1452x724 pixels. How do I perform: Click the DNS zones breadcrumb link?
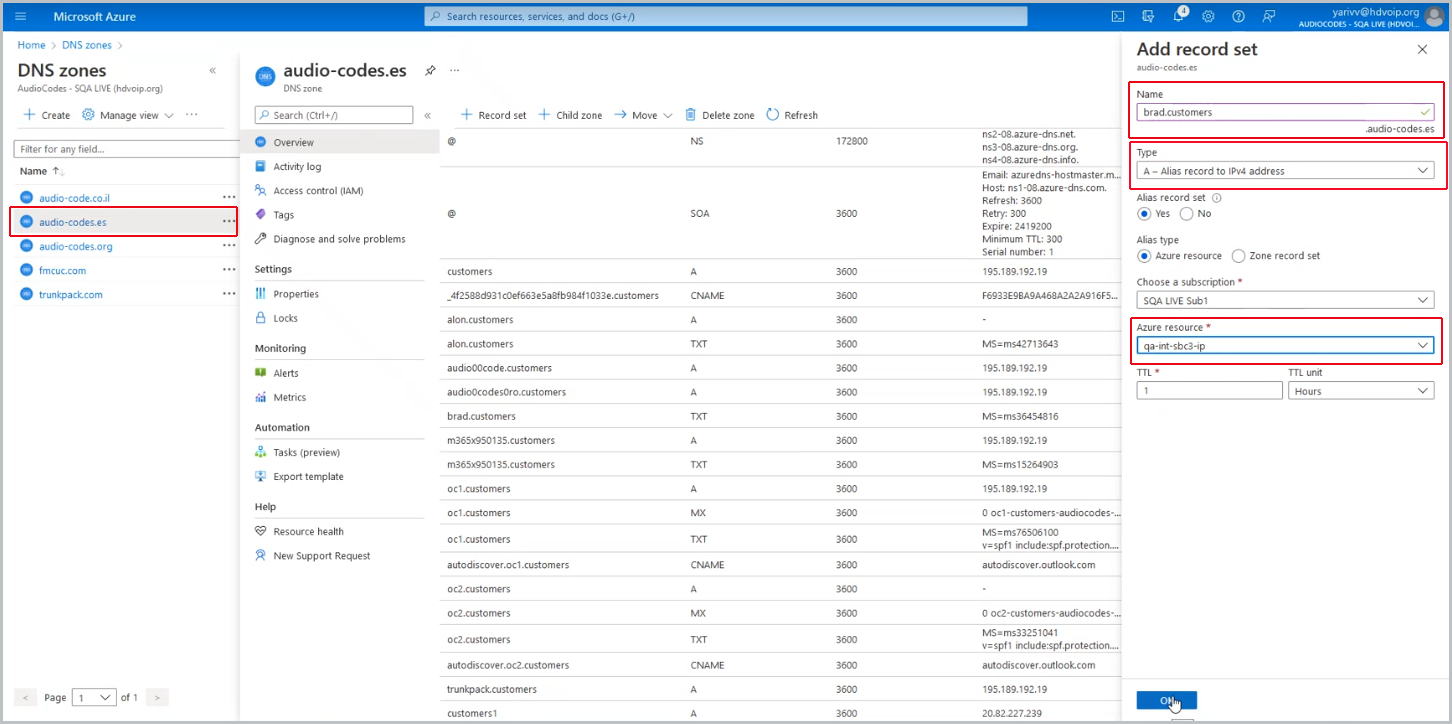coord(87,44)
